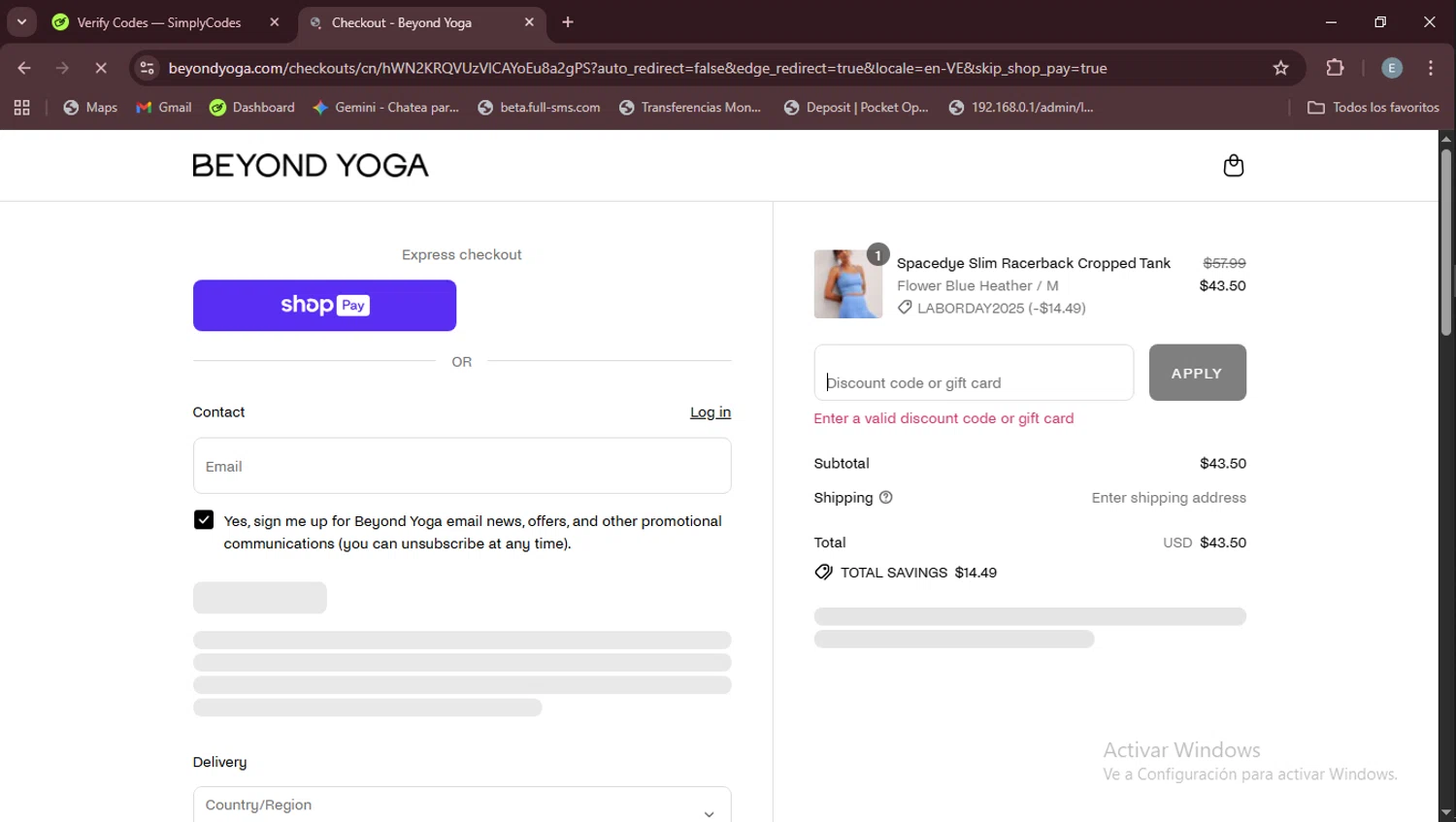Image resolution: width=1456 pixels, height=822 pixels.
Task: Click the 'Flower Blue Heather / M' variant text
Action: (977, 286)
